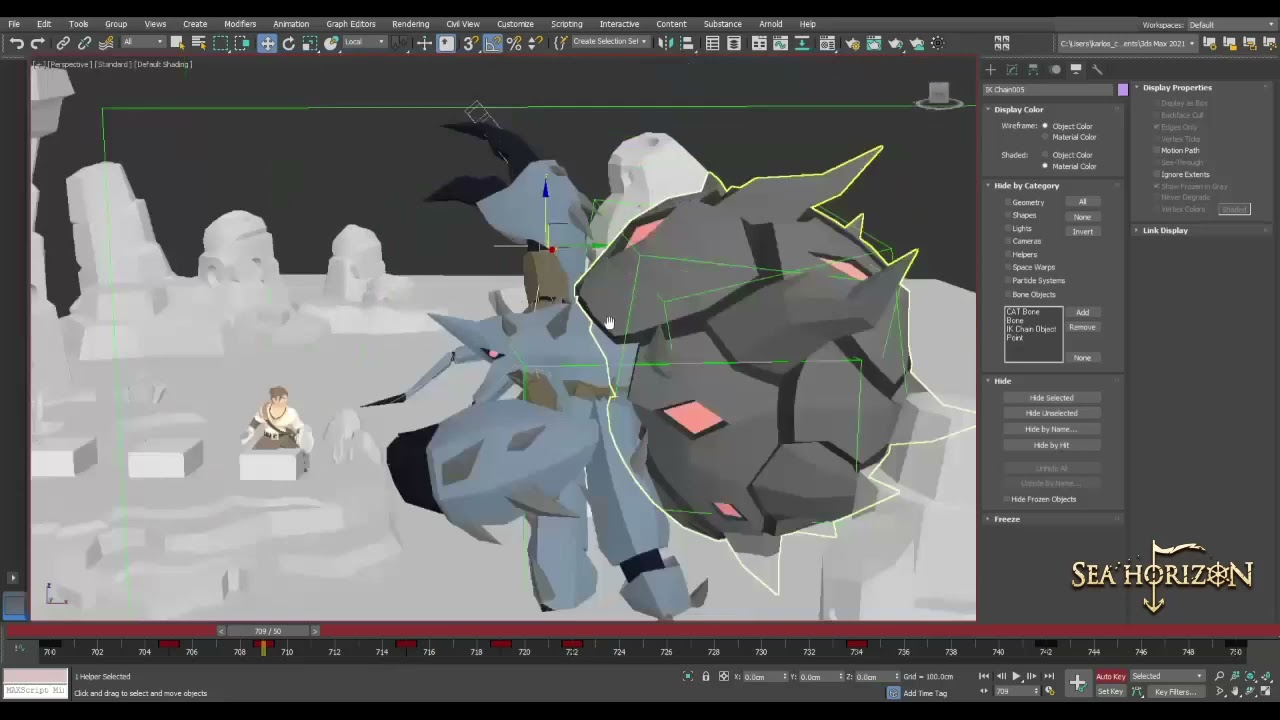Expand the Freeze rollout
Image resolution: width=1280 pixels, height=720 pixels.
pyautogui.click(x=1007, y=519)
